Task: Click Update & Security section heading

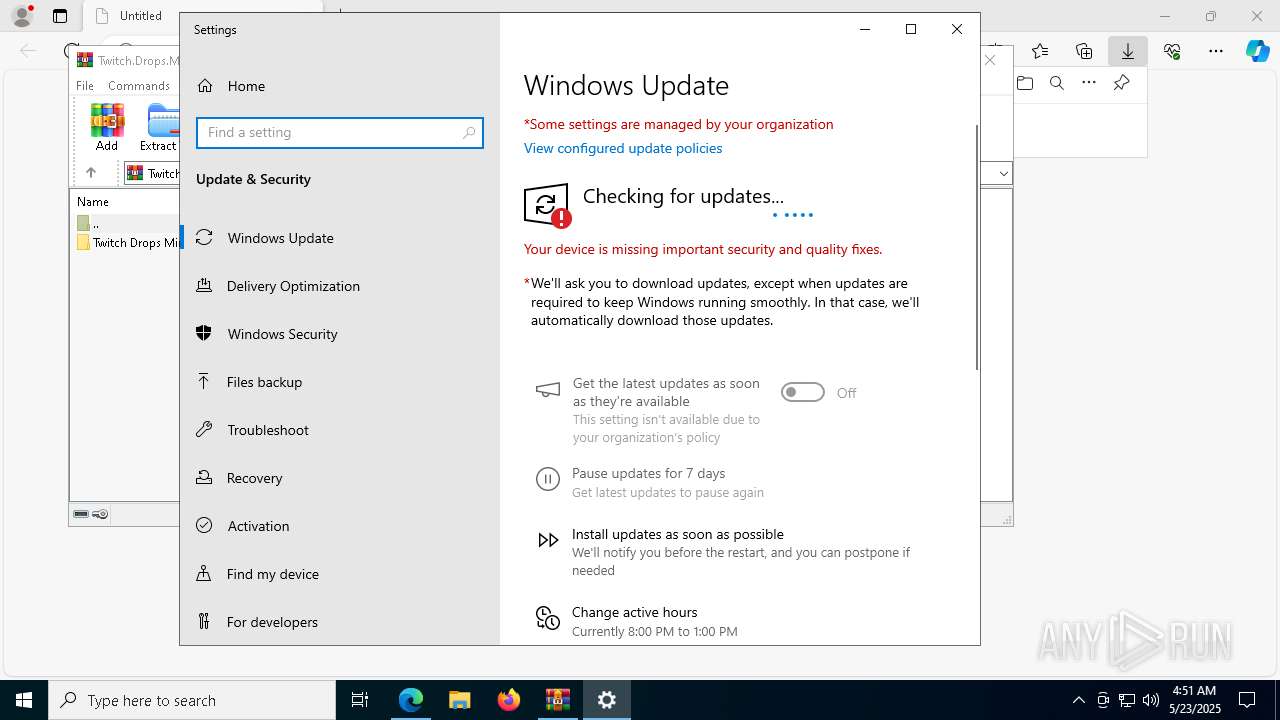Action: click(x=253, y=179)
